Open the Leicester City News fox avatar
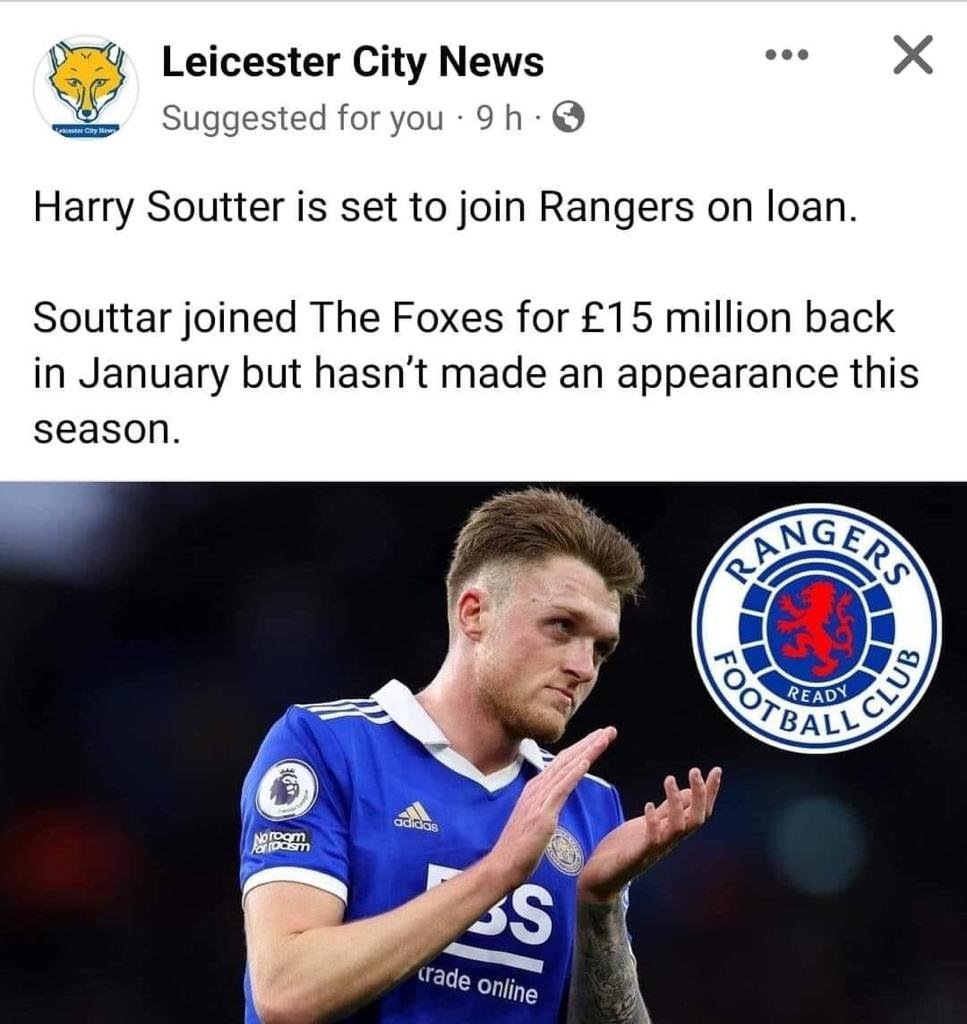Viewport: 967px width, 1024px height. (86, 87)
